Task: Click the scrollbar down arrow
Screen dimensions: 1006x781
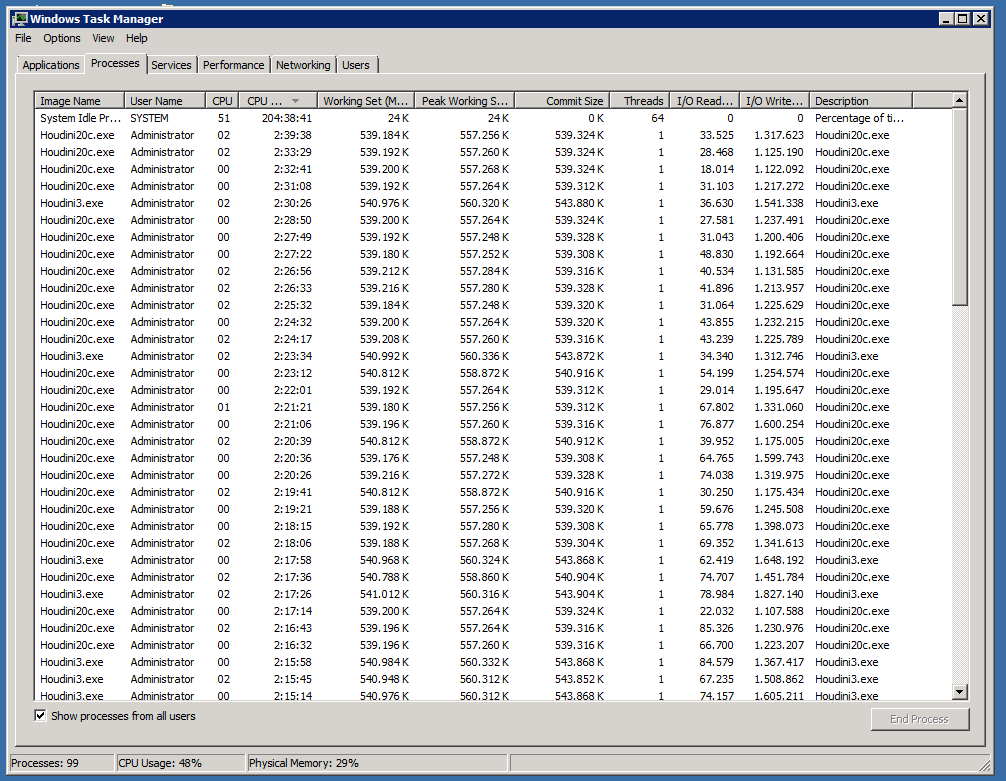Action: (x=959, y=692)
